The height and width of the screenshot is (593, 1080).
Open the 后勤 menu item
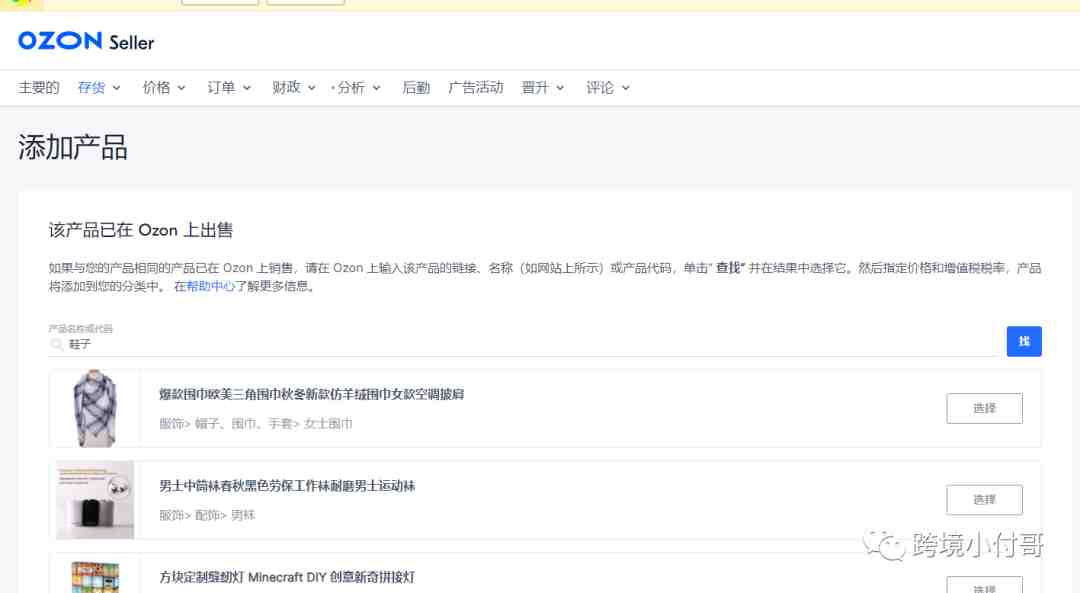coord(416,87)
